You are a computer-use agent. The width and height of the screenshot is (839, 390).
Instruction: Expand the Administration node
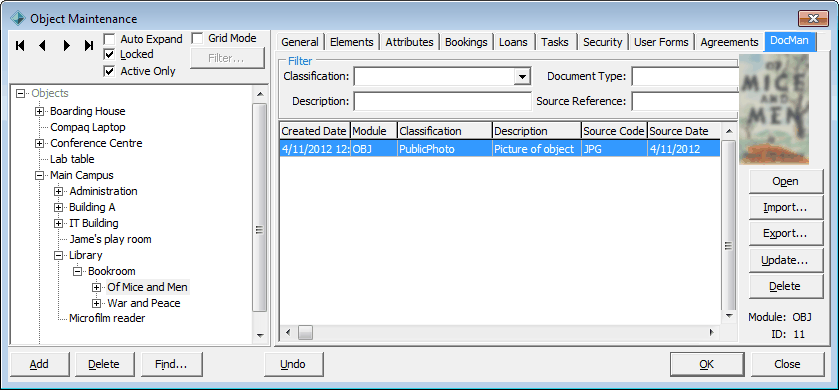[x=58, y=192]
